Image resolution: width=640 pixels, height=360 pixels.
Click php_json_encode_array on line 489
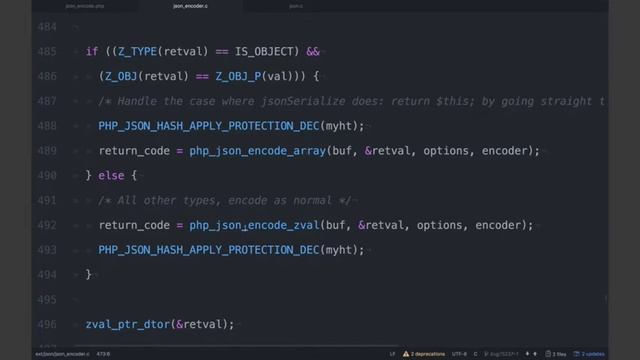258,151
